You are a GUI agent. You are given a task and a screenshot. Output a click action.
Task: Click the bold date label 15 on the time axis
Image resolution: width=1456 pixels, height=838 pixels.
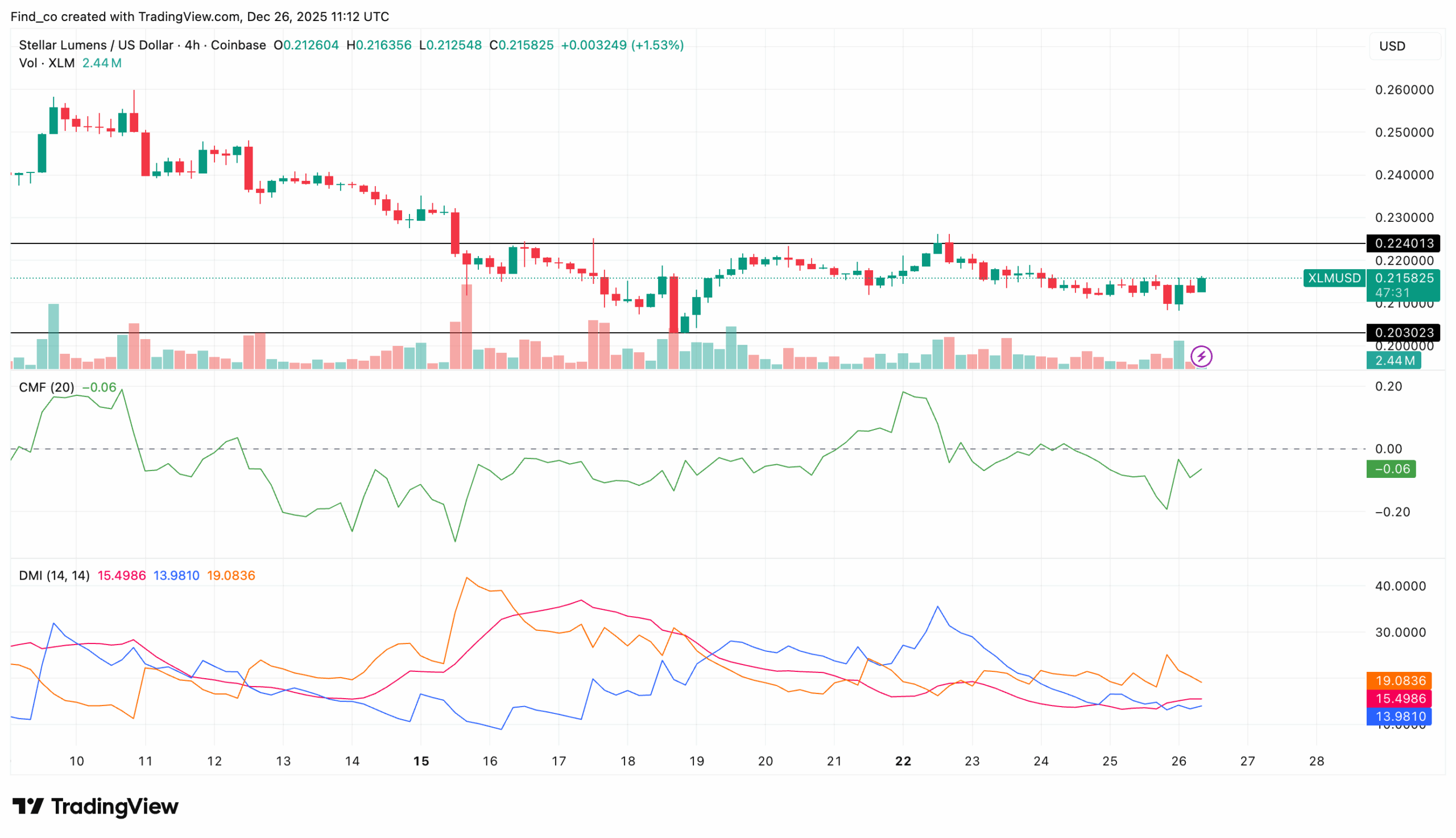(x=421, y=761)
